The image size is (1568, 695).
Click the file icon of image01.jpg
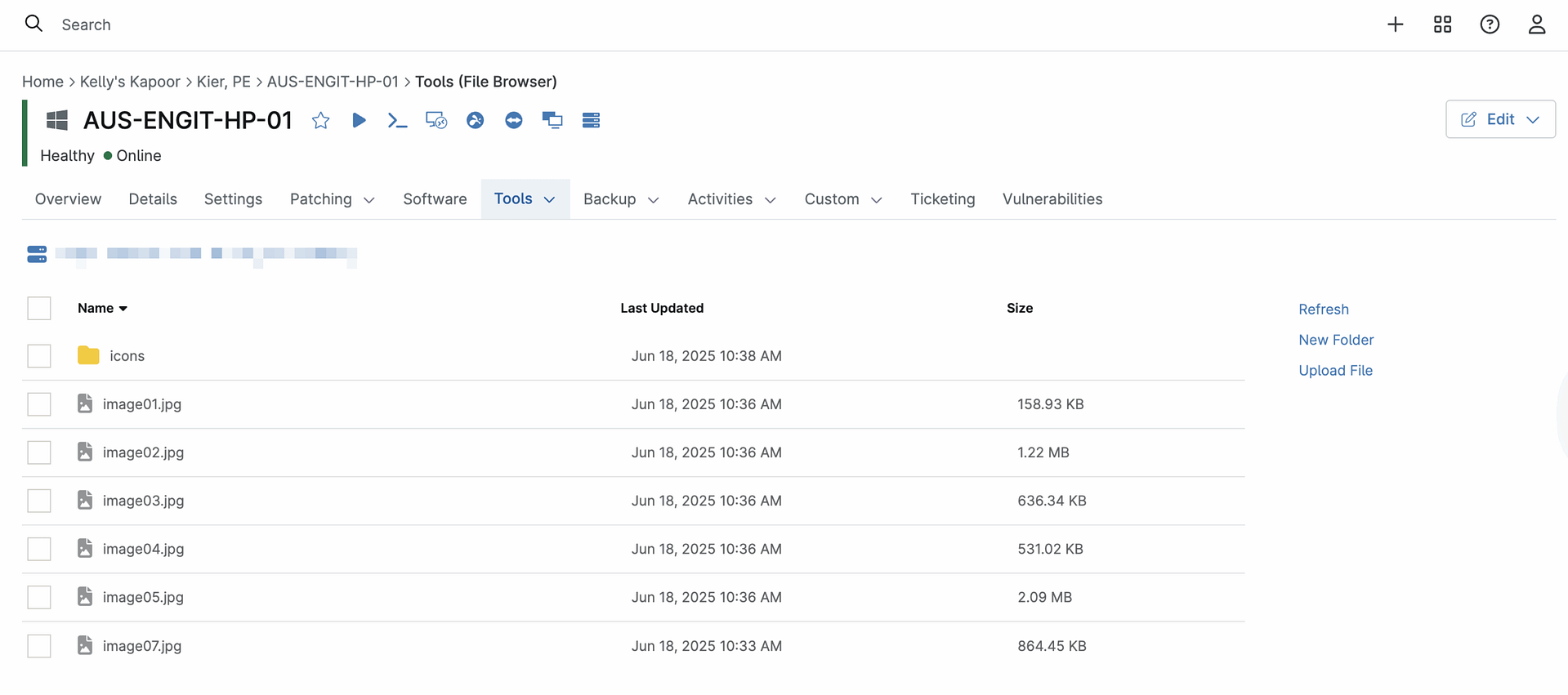coord(85,403)
